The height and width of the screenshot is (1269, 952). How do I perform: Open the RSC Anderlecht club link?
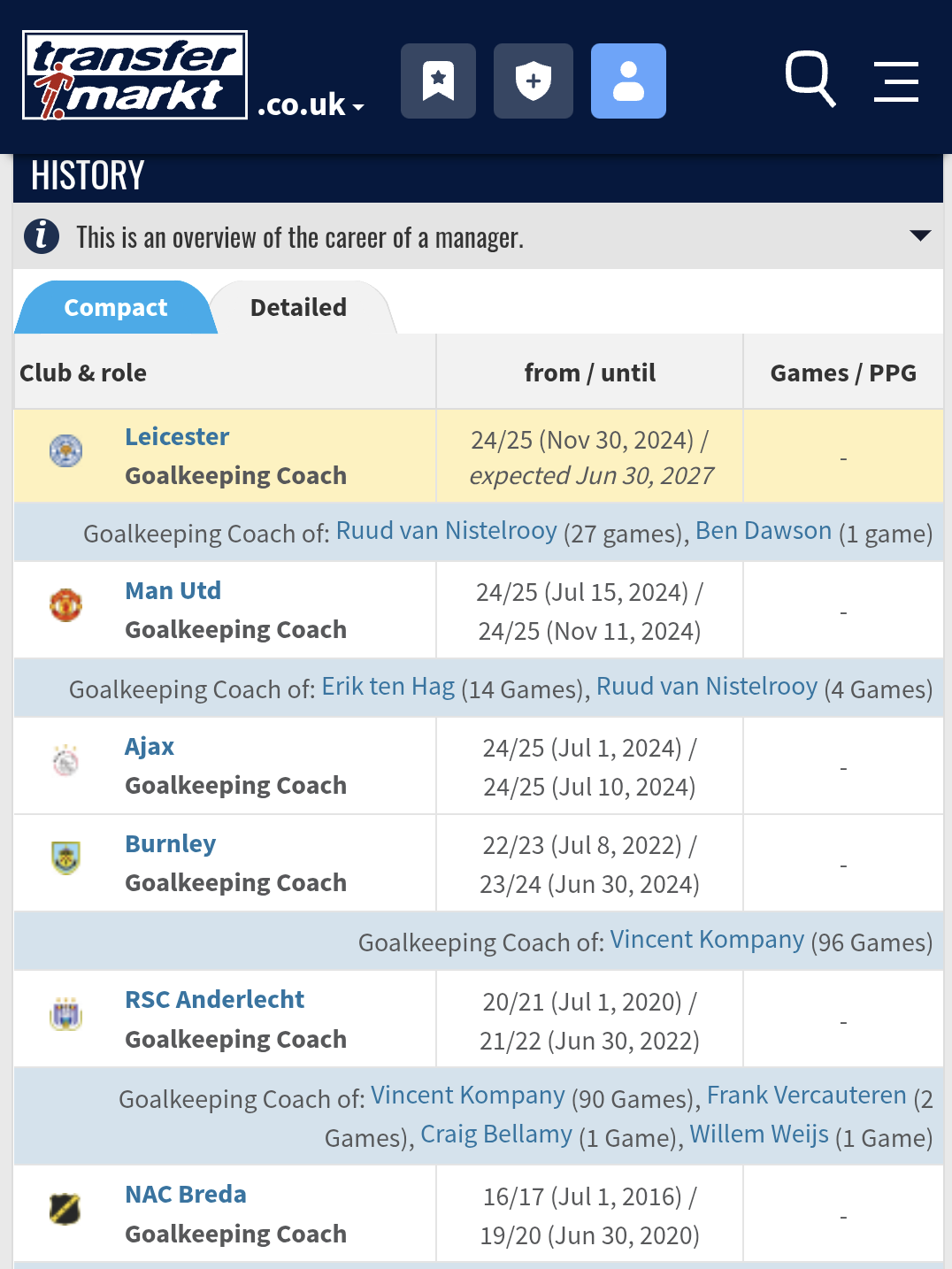[215, 999]
